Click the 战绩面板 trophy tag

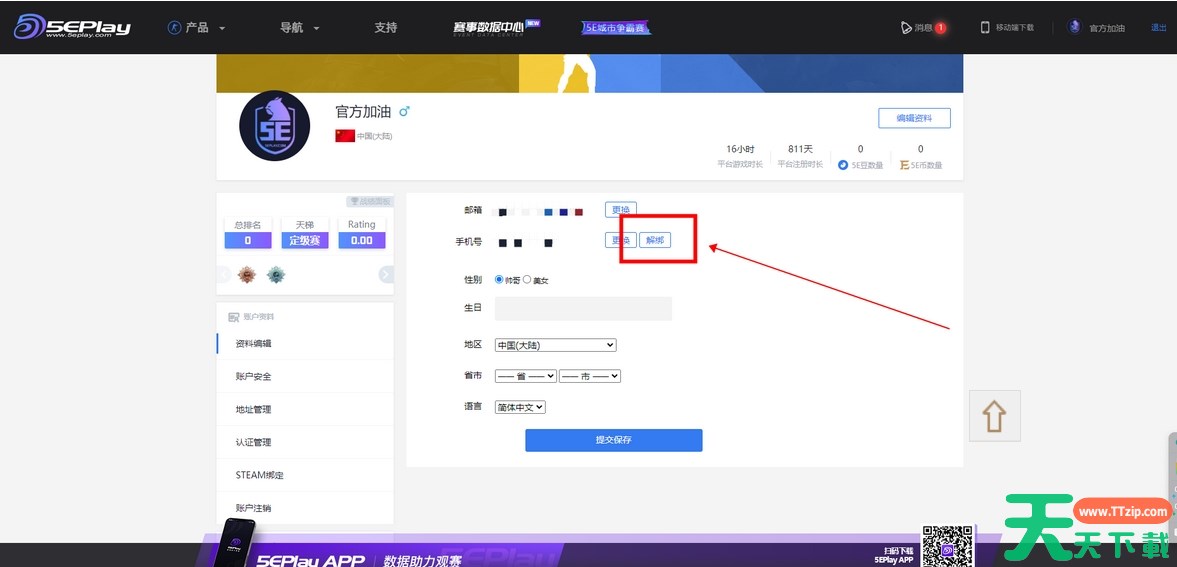tap(369, 201)
